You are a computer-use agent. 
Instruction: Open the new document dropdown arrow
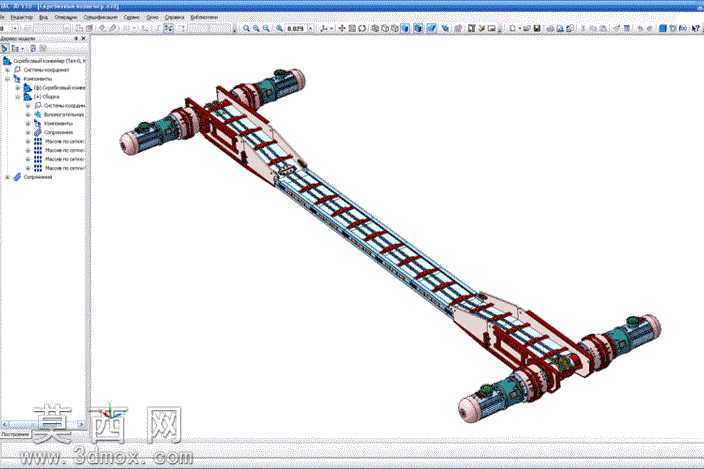point(519,28)
